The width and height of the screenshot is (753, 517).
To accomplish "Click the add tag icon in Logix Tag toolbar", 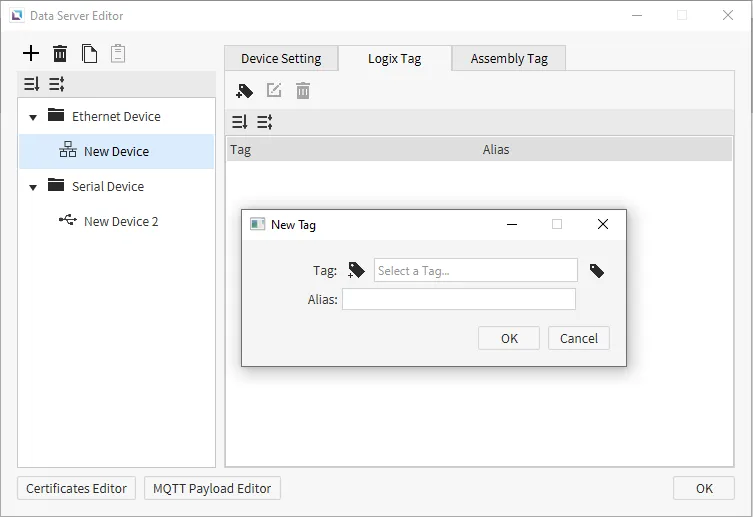I will [244, 91].
